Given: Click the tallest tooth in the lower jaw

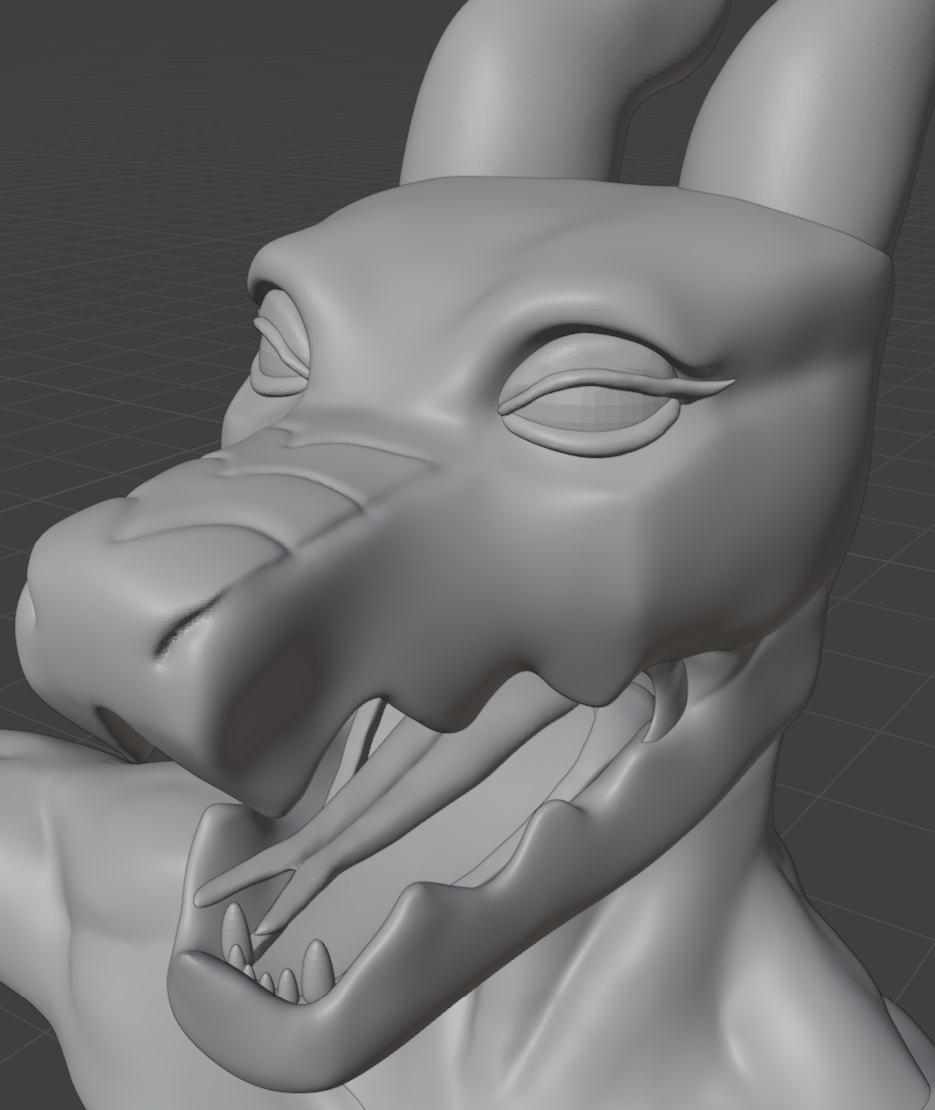Looking at the screenshot, I should 317,966.
